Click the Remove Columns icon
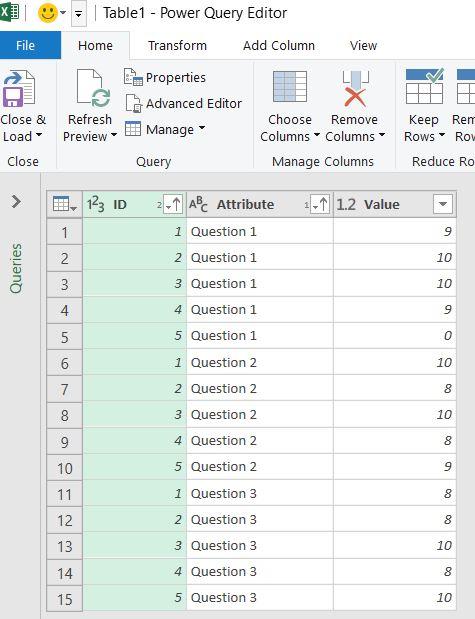Viewport: 475px width, 619px height. click(355, 89)
